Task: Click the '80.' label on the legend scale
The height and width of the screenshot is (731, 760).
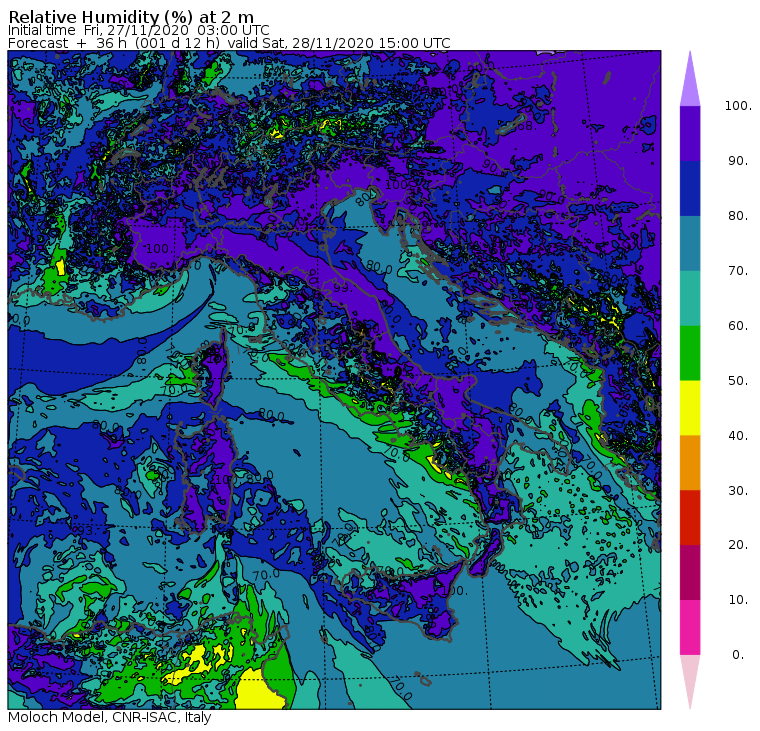Action: click(738, 215)
